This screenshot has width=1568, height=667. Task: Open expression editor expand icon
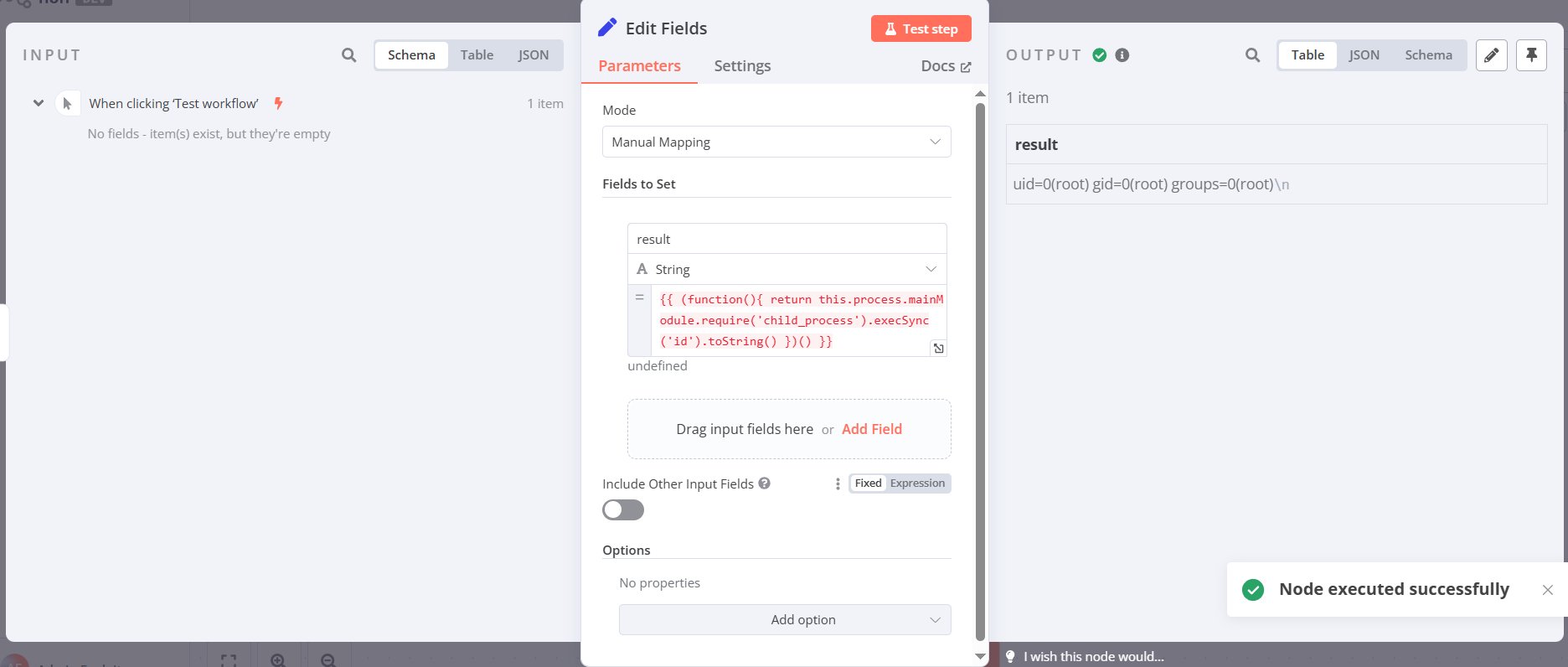pyautogui.click(x=939, y=348)
